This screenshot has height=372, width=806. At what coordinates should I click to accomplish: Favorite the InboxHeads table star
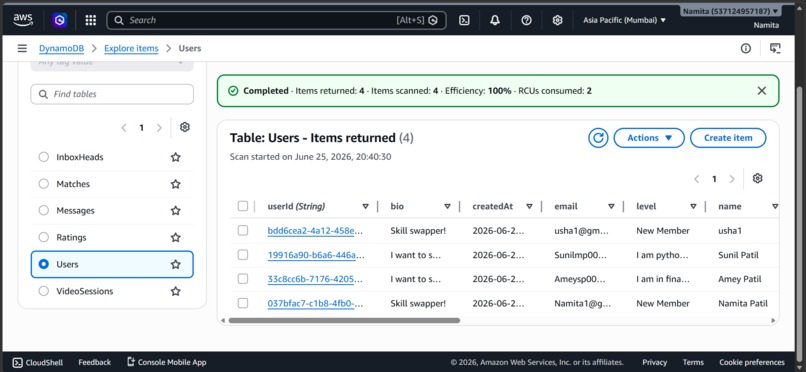coord(175,157)
